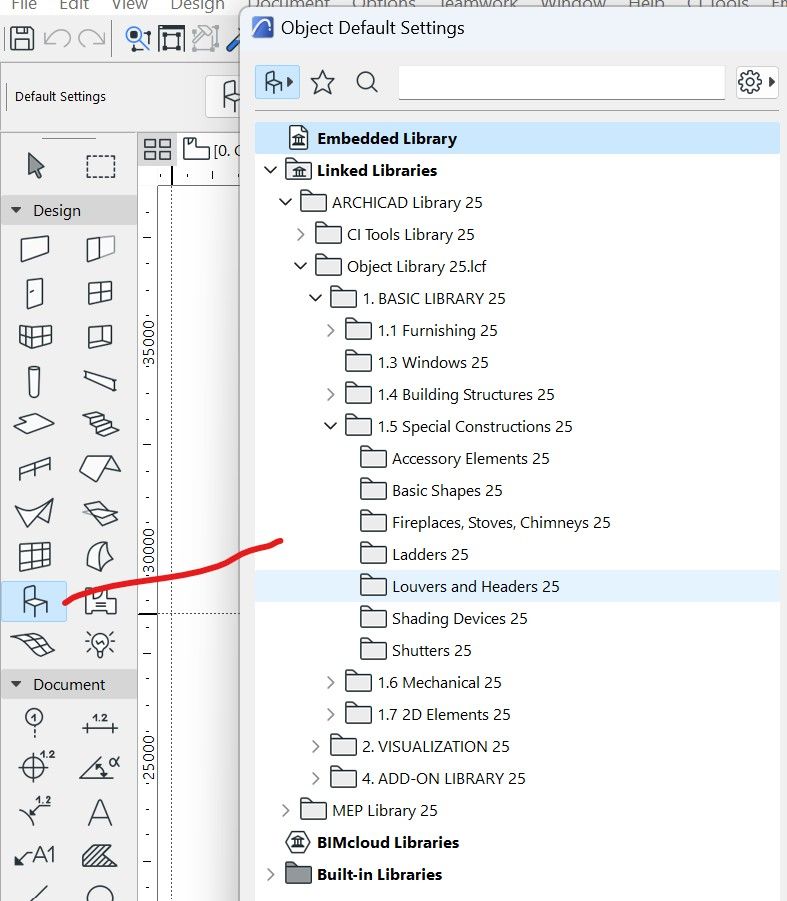Select the Window tool
Screen dimensions: 787x901
100,292
